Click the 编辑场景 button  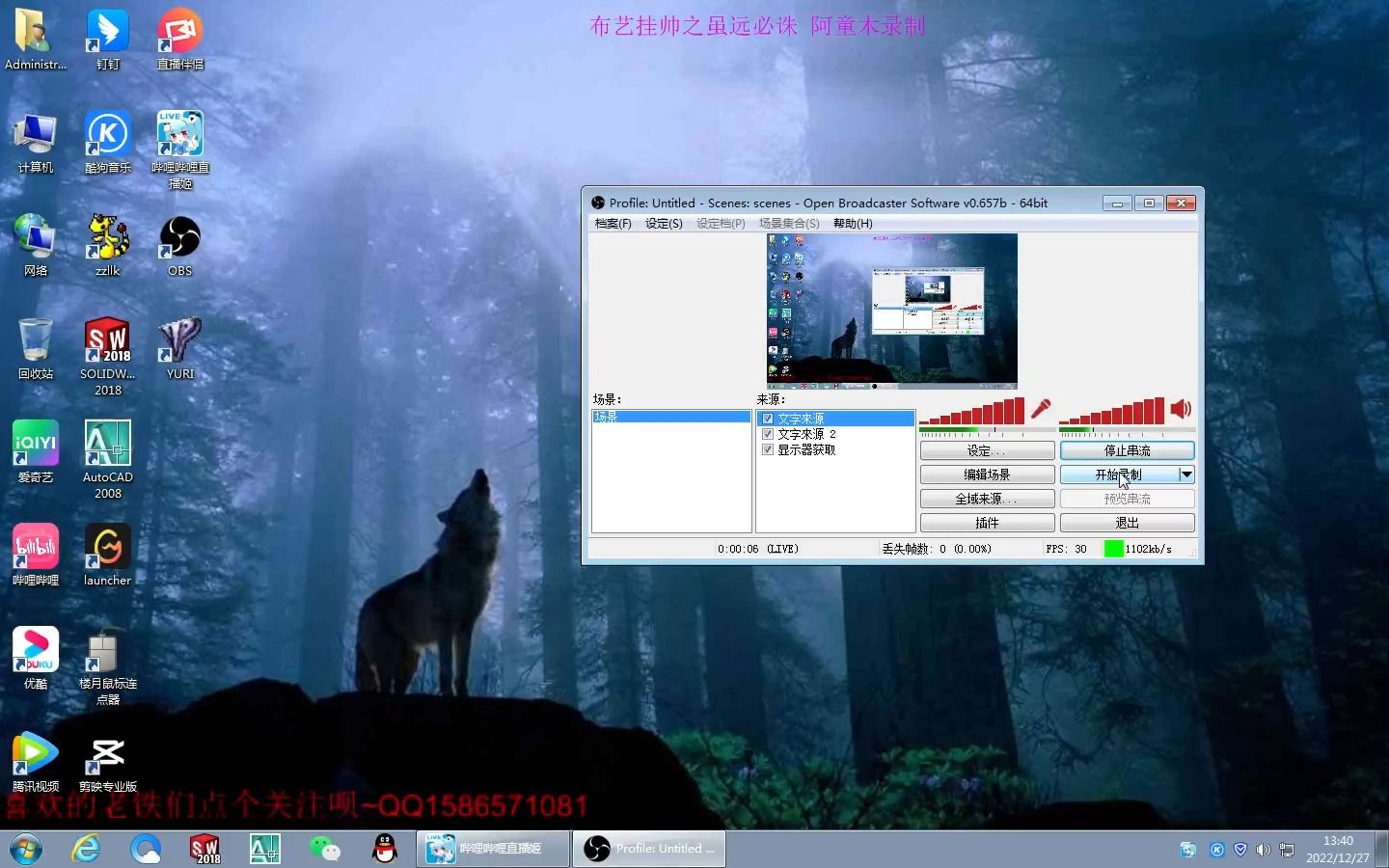[987, 475]
